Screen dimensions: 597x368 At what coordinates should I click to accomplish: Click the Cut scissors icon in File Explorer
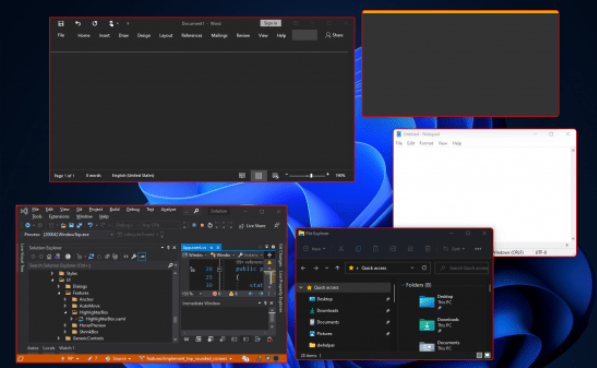(341, 249)
